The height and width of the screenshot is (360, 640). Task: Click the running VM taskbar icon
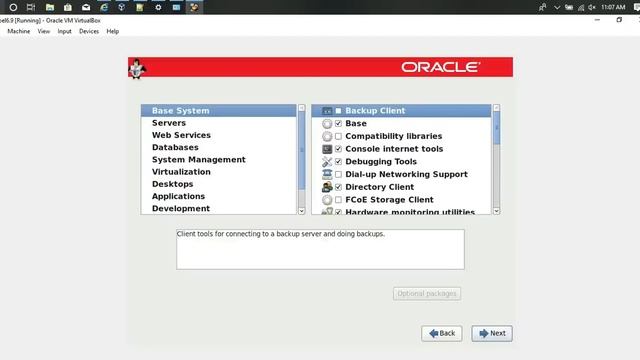tap(194, 7)
